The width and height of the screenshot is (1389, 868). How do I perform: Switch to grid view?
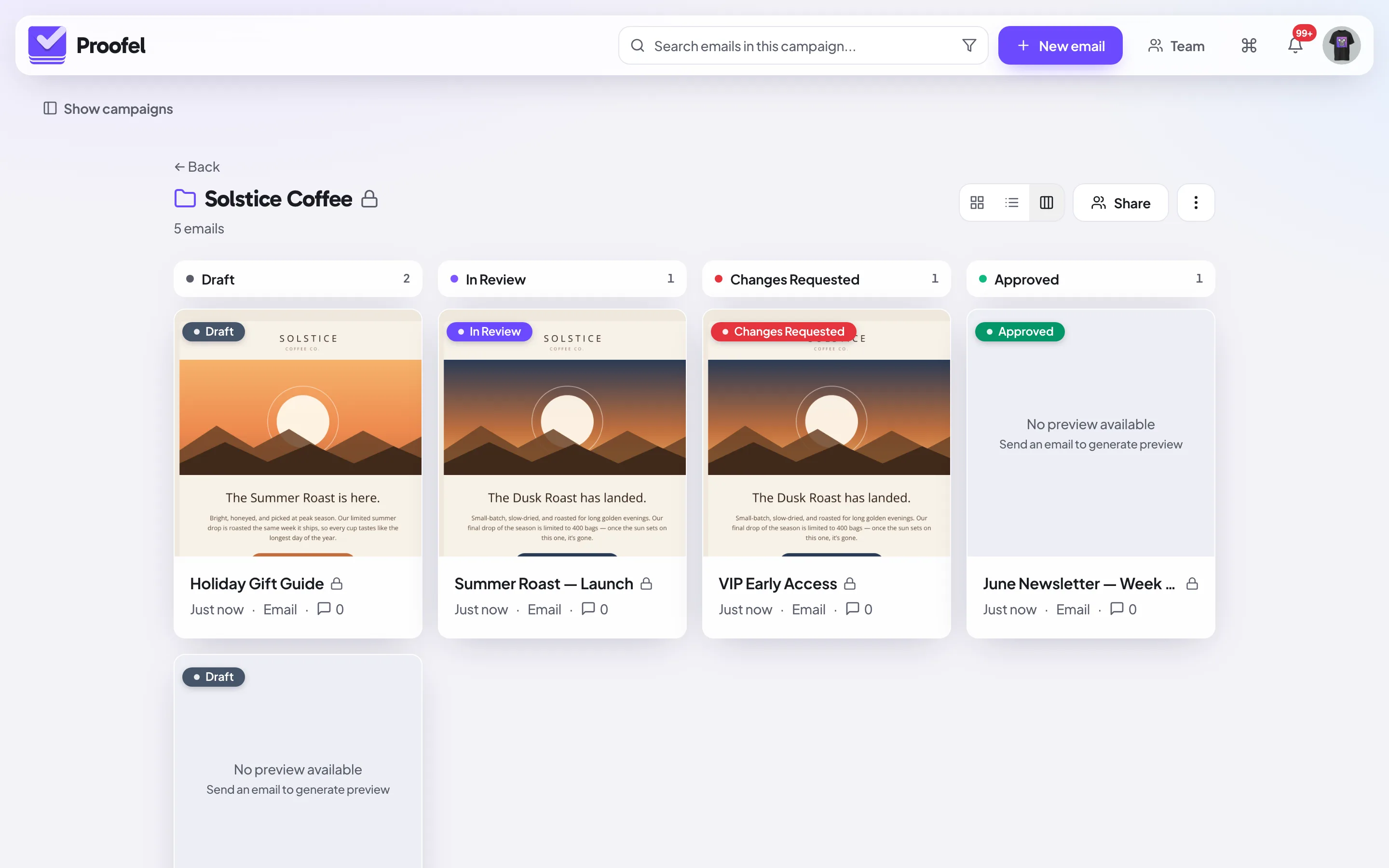(x=977, y=203)
